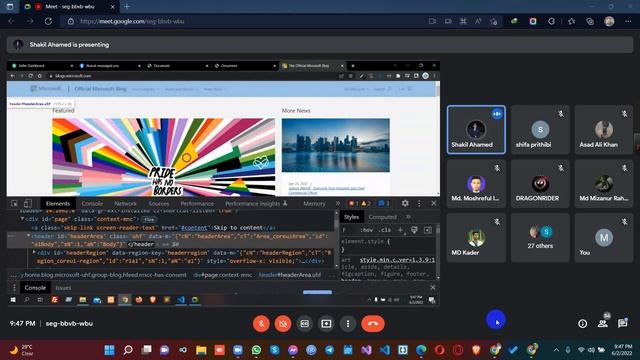Leave the call with red hang-up button

[x=373, y=324]
